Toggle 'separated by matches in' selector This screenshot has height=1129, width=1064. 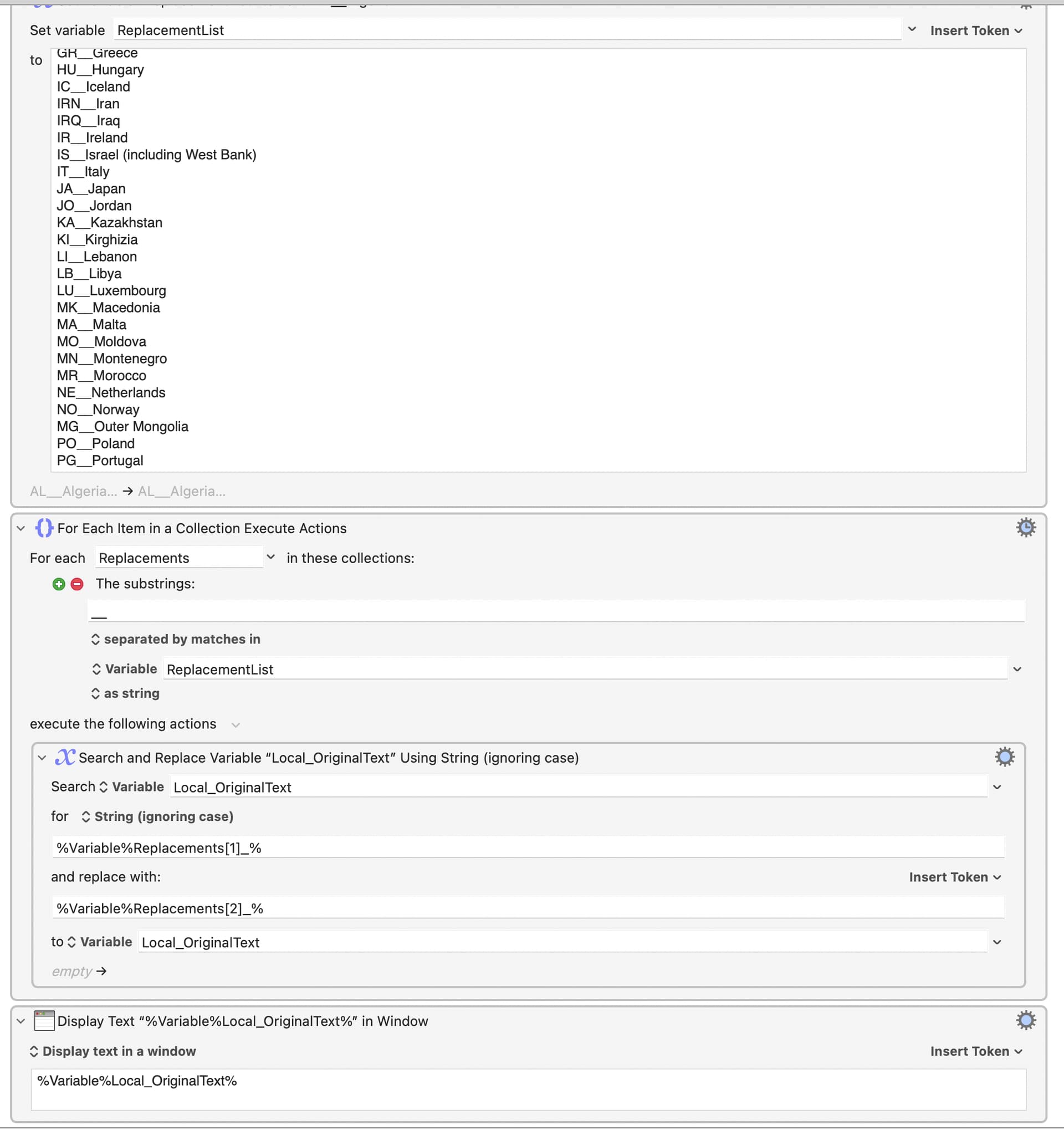pos(176,639)
